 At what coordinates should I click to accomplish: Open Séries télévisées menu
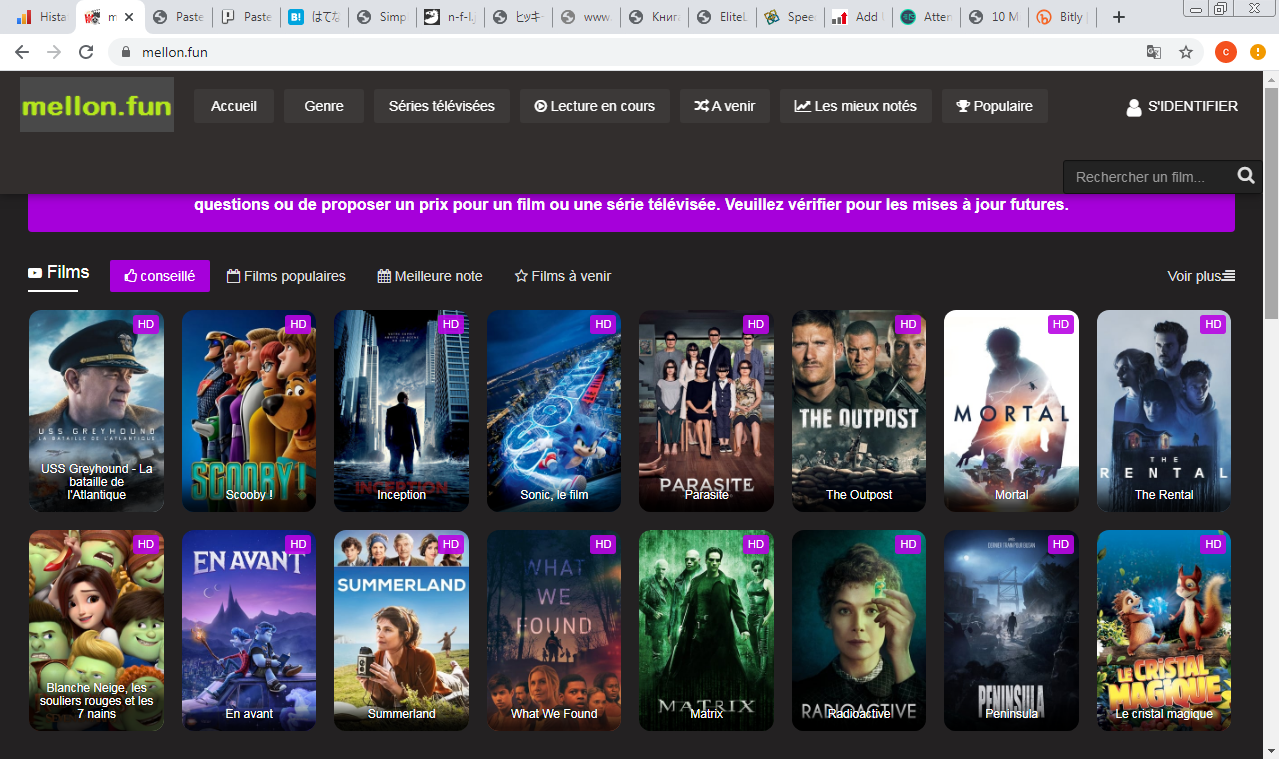(442, 106)
